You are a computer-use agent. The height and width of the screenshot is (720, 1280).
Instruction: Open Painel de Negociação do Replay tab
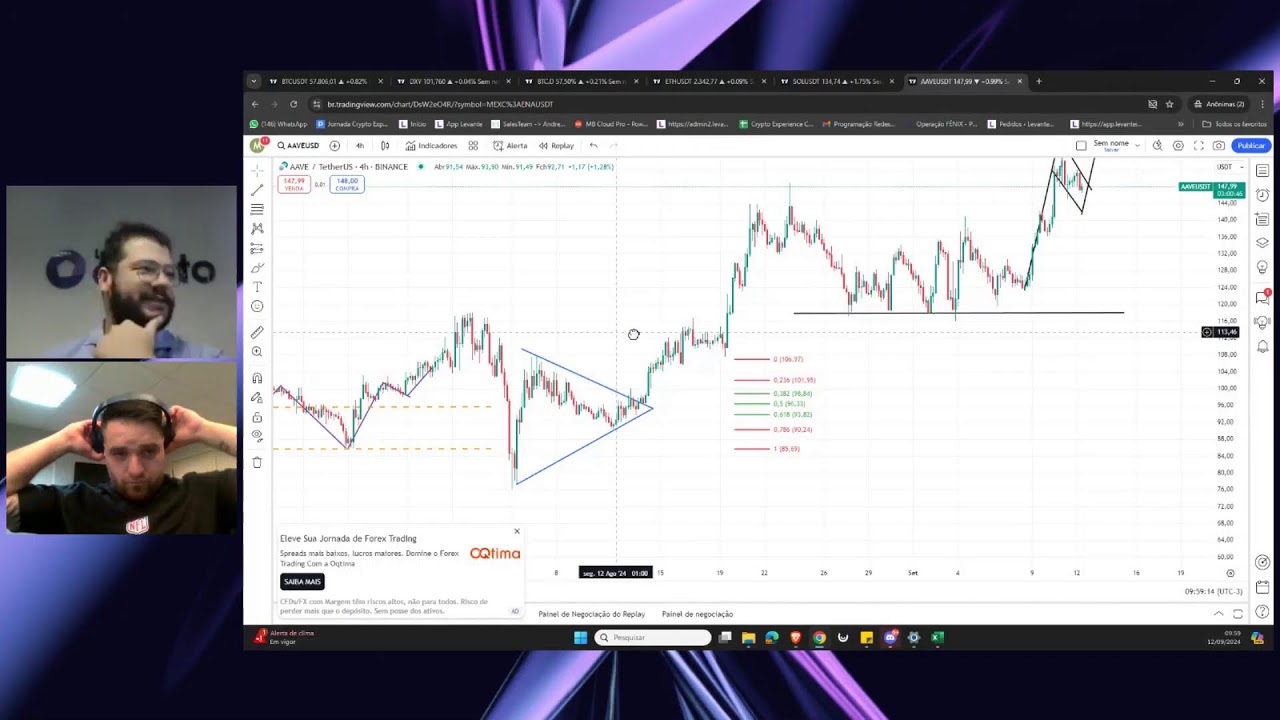591,614
